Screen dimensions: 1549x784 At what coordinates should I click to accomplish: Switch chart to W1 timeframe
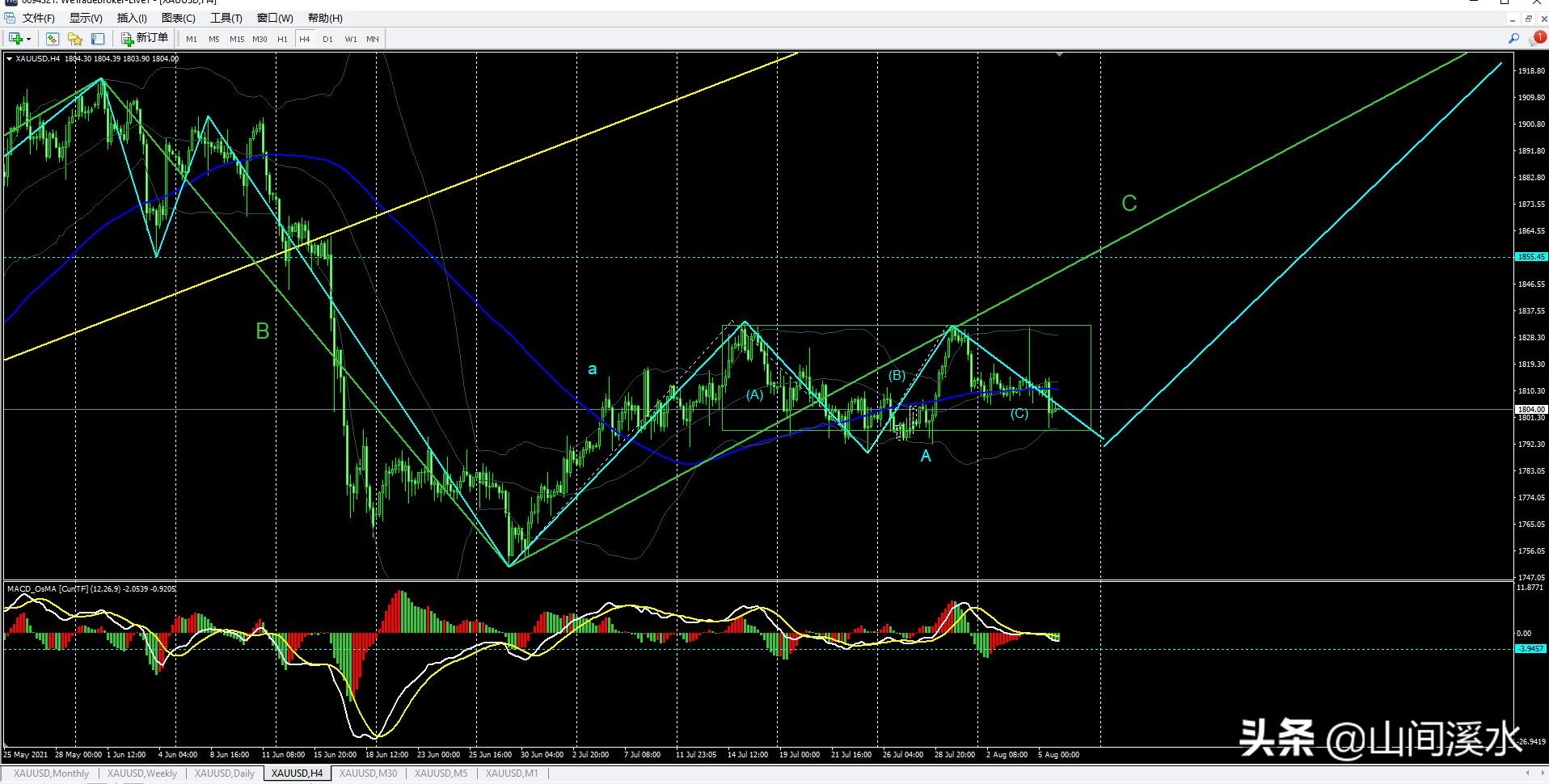click(351, 39)
